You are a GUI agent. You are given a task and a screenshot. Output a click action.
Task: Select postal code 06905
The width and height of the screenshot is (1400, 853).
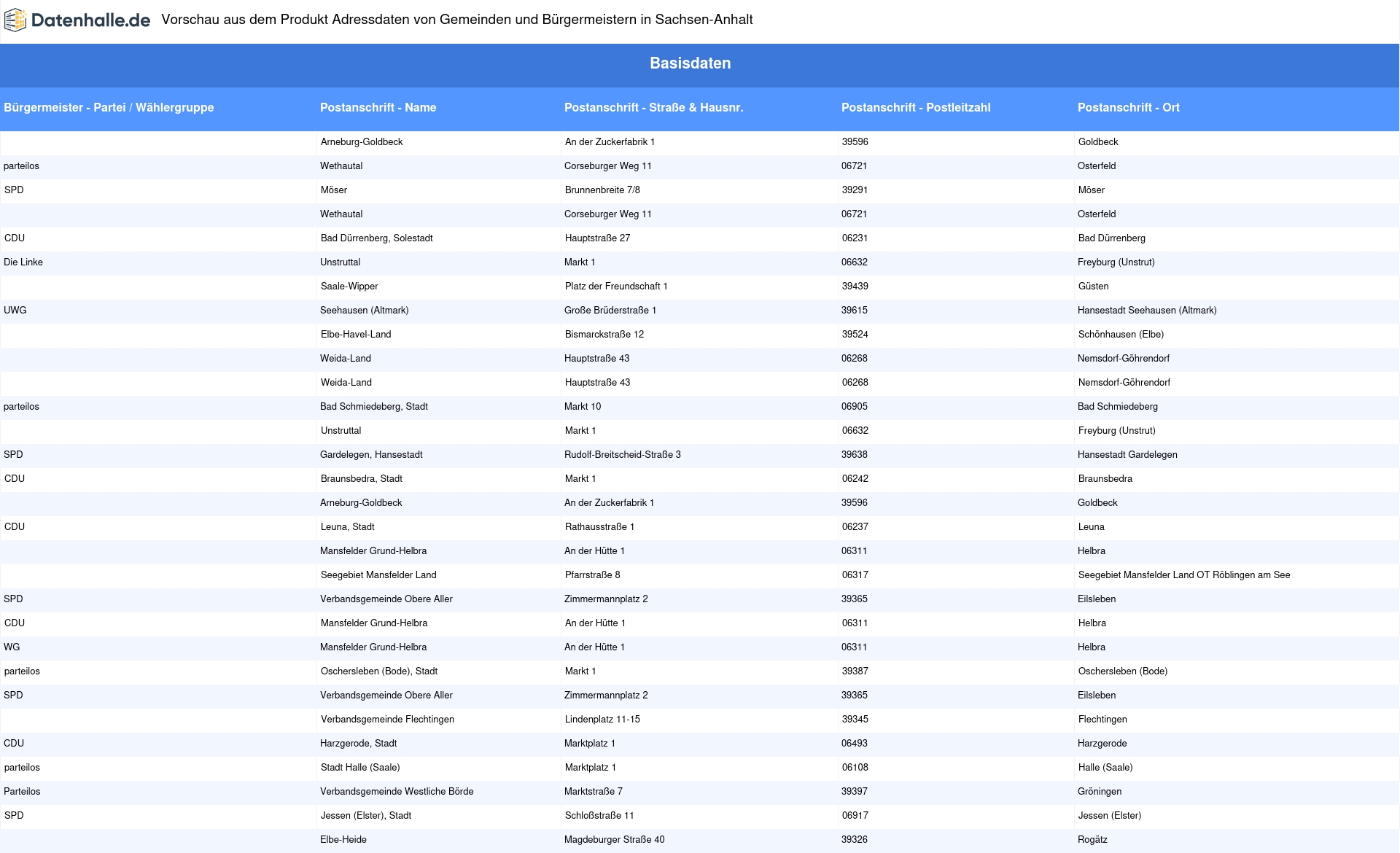[x=855, y=407]
